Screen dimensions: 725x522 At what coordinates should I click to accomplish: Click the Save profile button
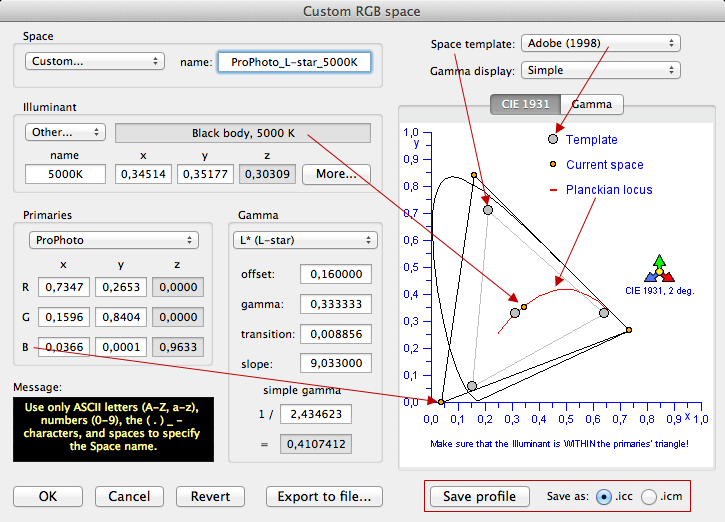(479, 496)
